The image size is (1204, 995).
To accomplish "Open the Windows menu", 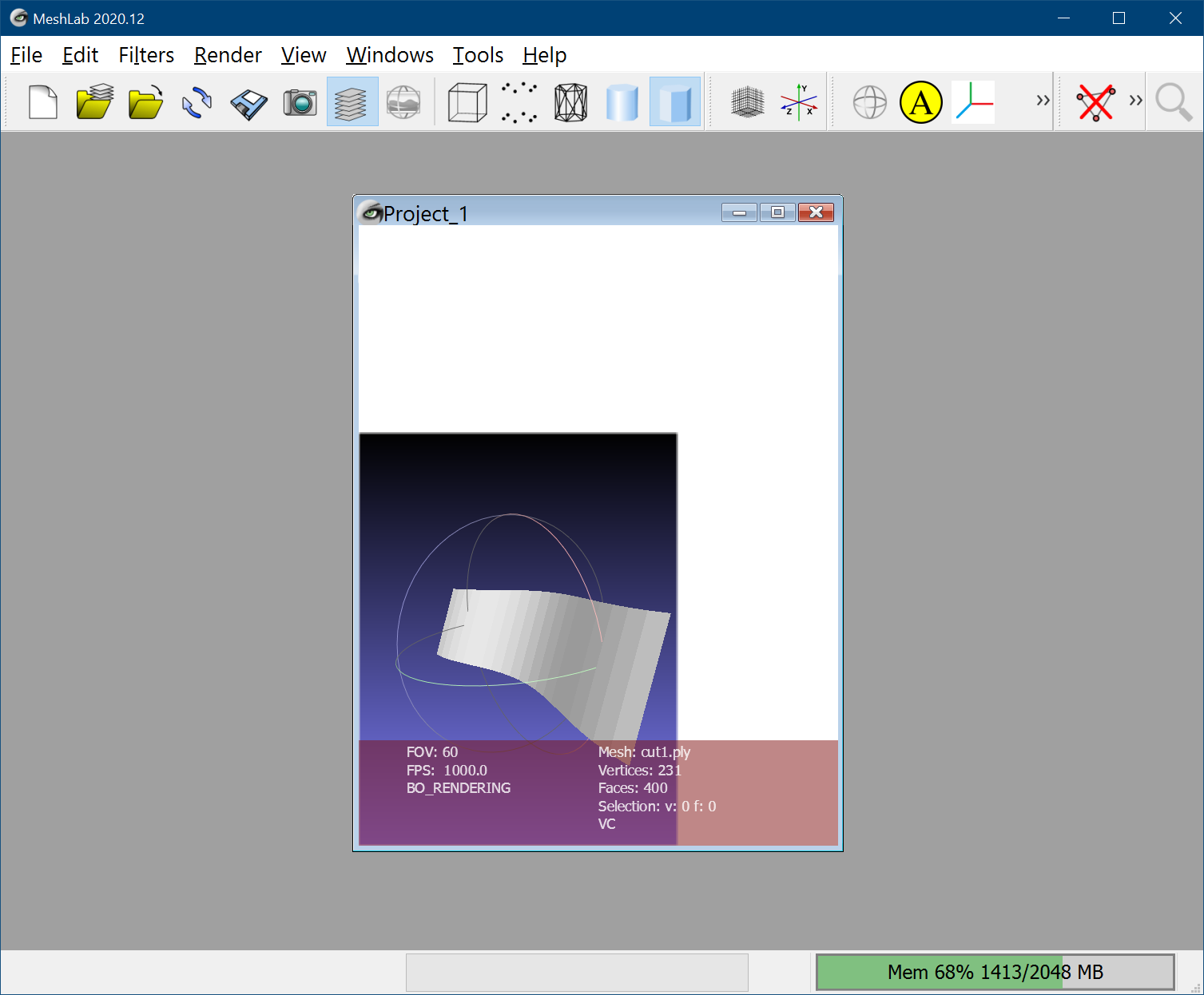I will tap(390, 55).
